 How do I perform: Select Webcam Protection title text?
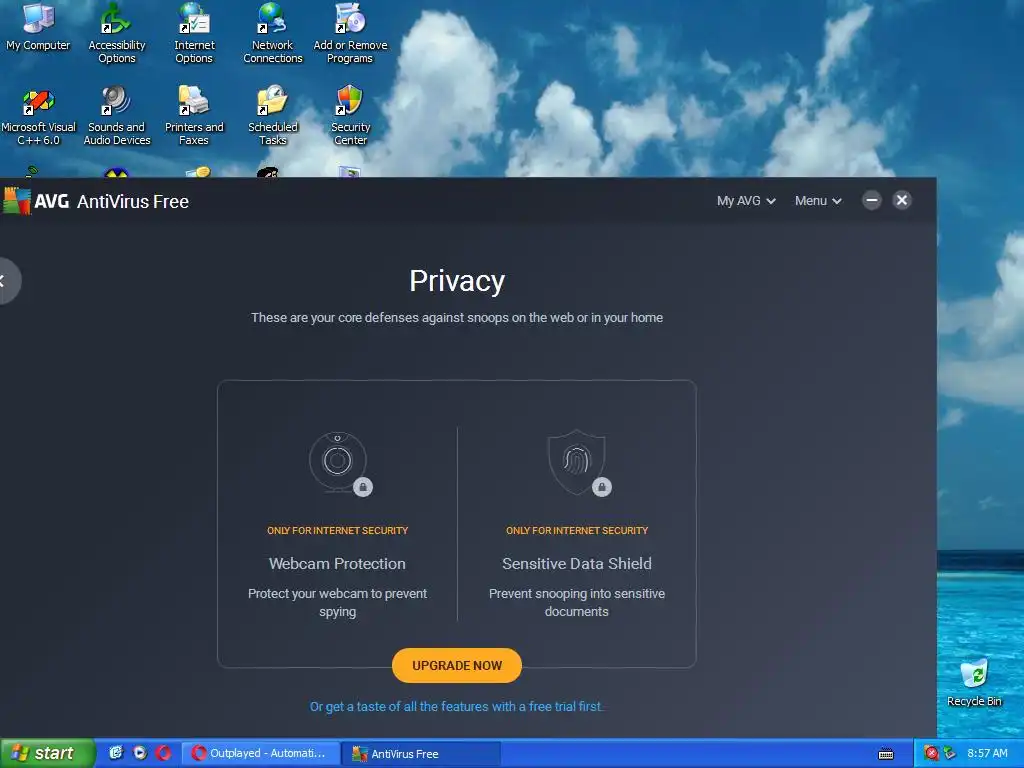pyautogui.click(x=337, y=564)
